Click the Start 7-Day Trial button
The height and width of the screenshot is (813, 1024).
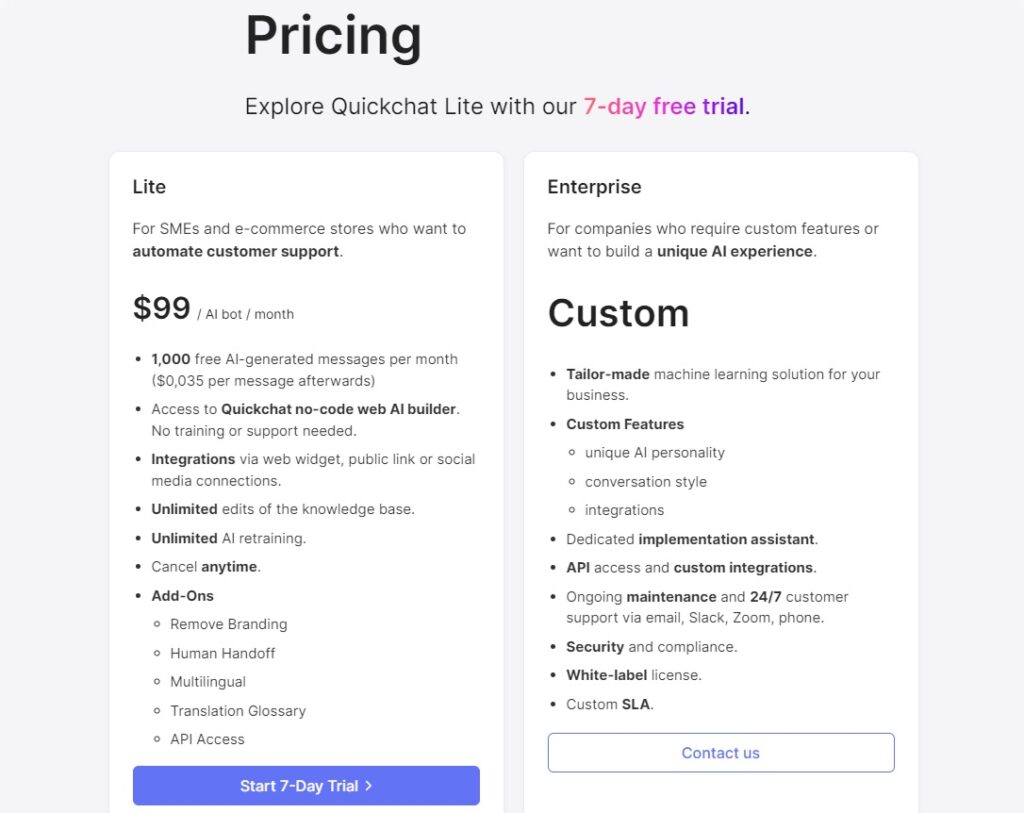pyautogui.click(x=305, y=786)
